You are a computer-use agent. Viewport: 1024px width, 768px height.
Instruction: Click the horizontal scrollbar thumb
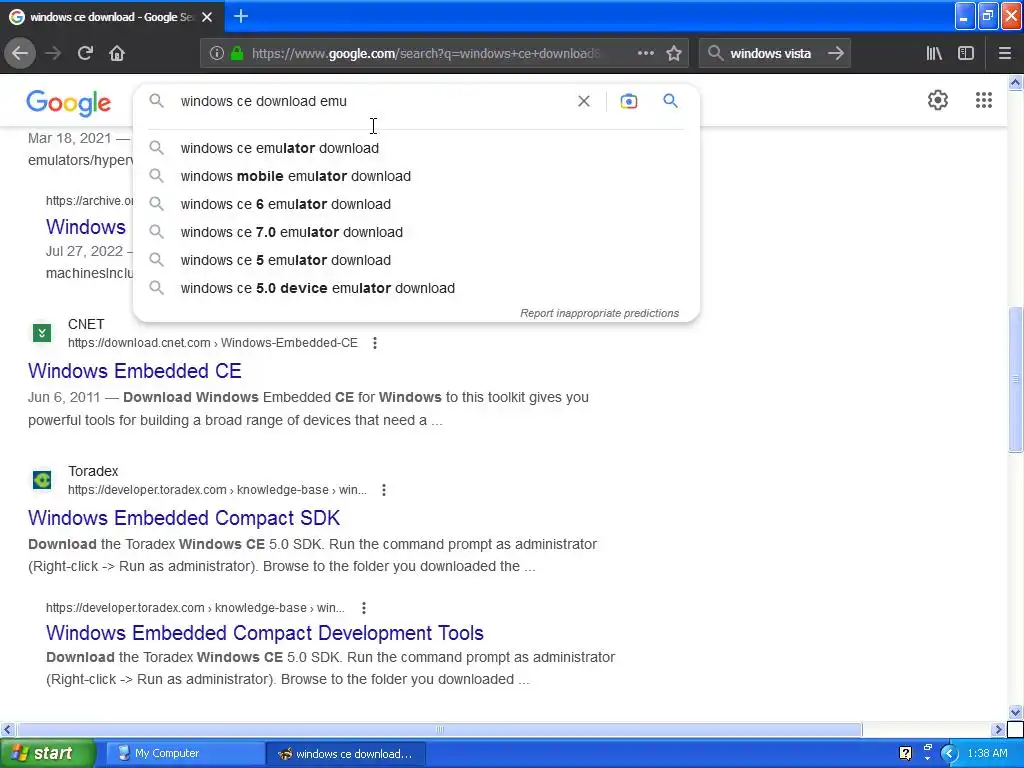(x=440, y=729)
